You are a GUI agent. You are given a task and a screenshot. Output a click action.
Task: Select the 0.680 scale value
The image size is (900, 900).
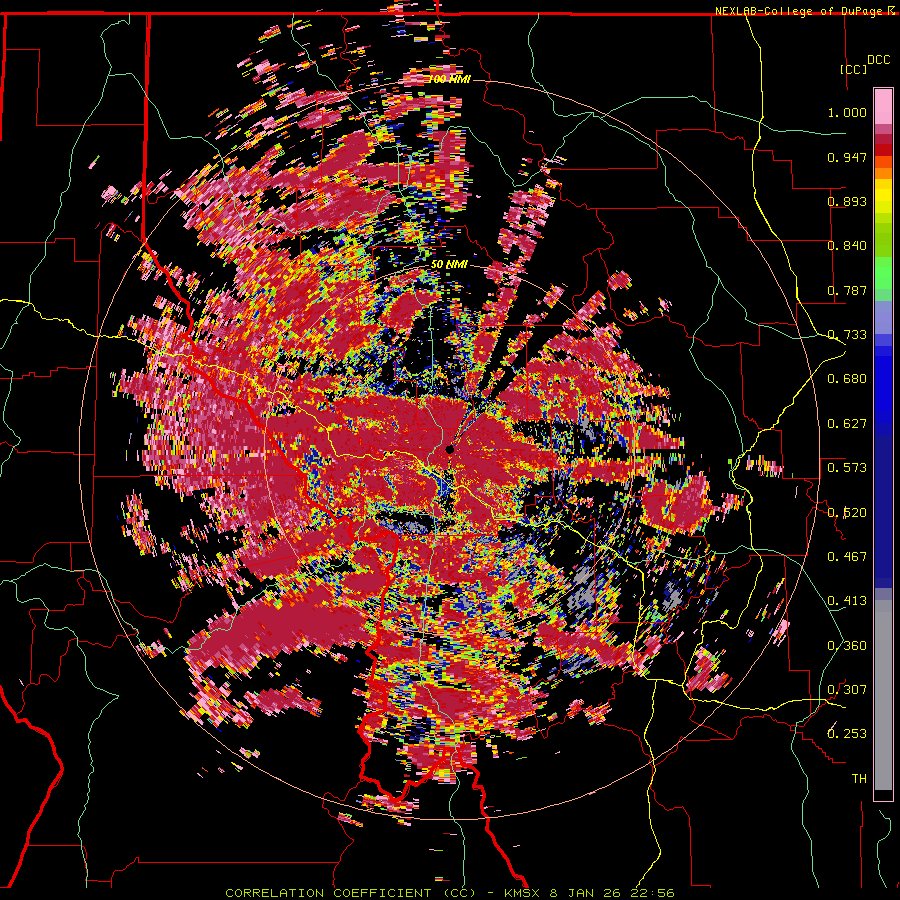(847, 379)
